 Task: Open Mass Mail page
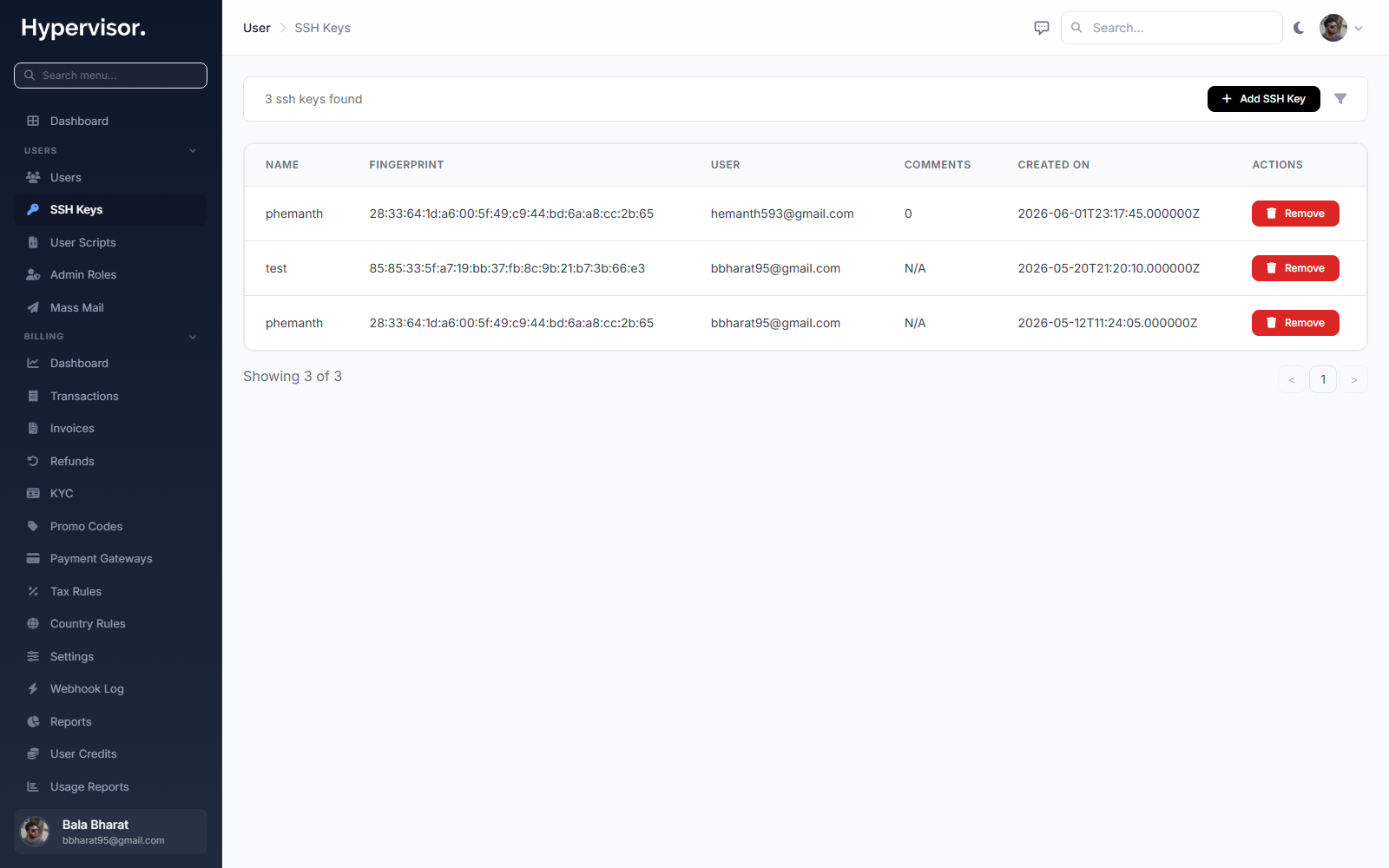(x=110, y=307)
